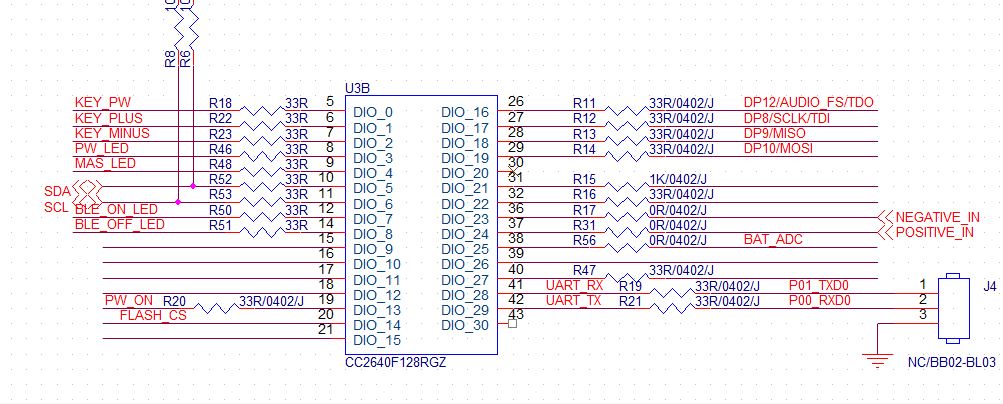Select the junction dot on the SCL line
This screenshot has width=1003, height=404.
(x=178, y=202)
